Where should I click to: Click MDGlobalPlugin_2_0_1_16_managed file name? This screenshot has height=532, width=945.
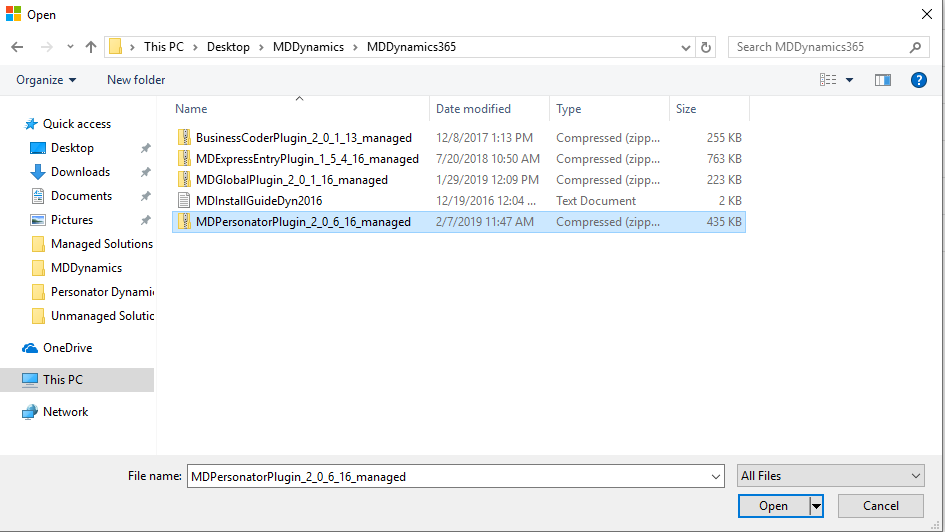point(292,180)
